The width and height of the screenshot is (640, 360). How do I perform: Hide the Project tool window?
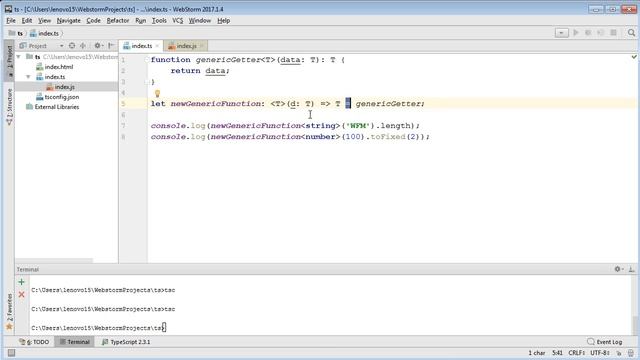pos(111,46)
